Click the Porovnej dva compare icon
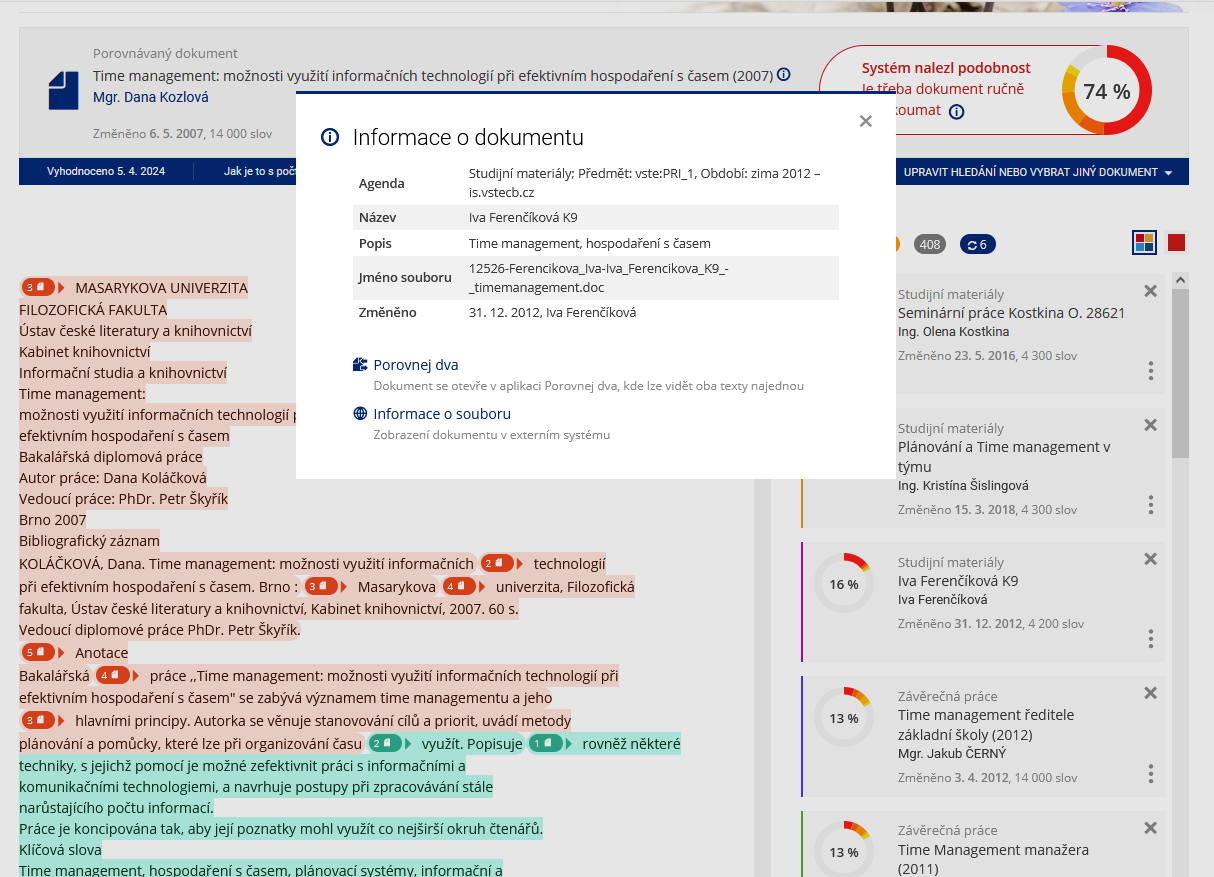The width and height of the screenshot is (1214, 877). click(360, 365)
